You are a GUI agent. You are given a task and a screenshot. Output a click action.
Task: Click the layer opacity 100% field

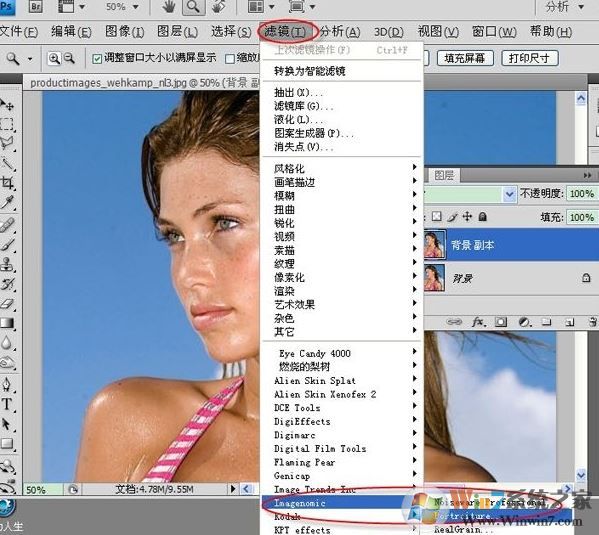tap(582, 193)
